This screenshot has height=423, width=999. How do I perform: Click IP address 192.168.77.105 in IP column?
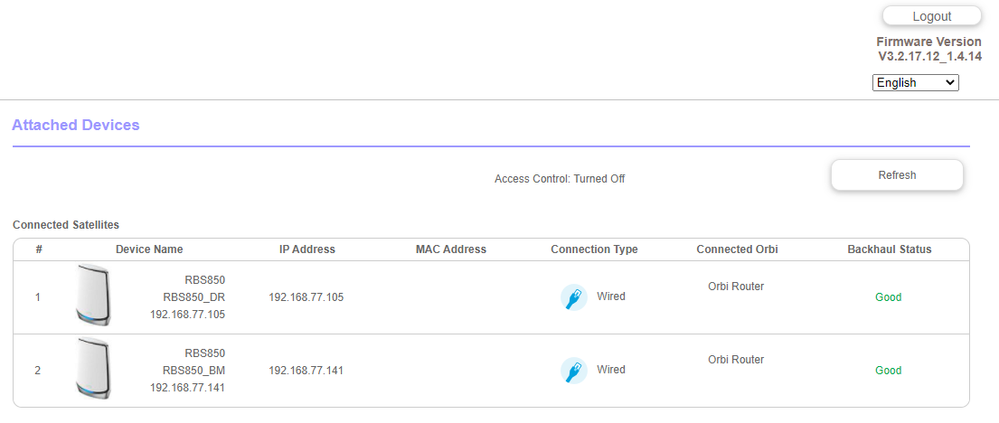point(306,297)
